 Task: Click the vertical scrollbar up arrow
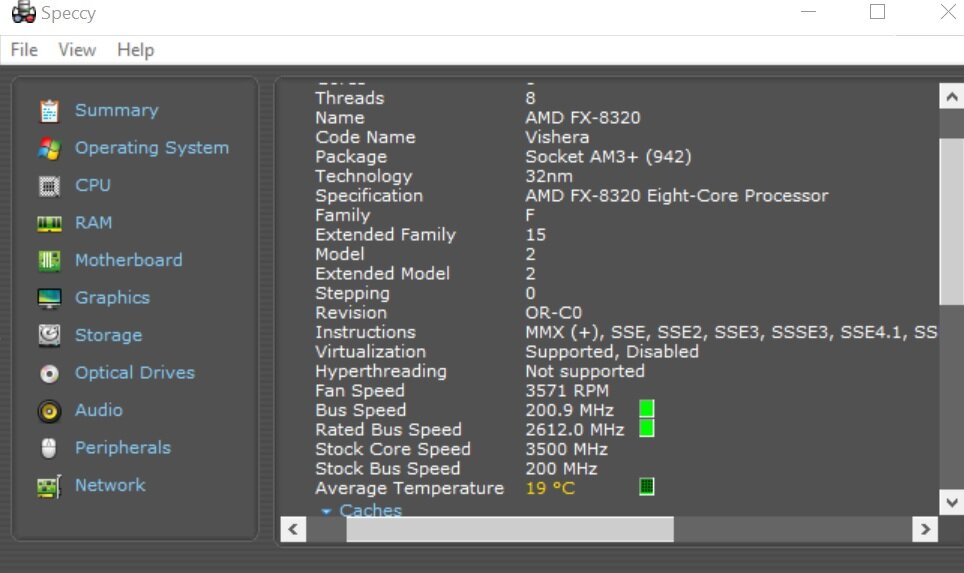(951, 97)
